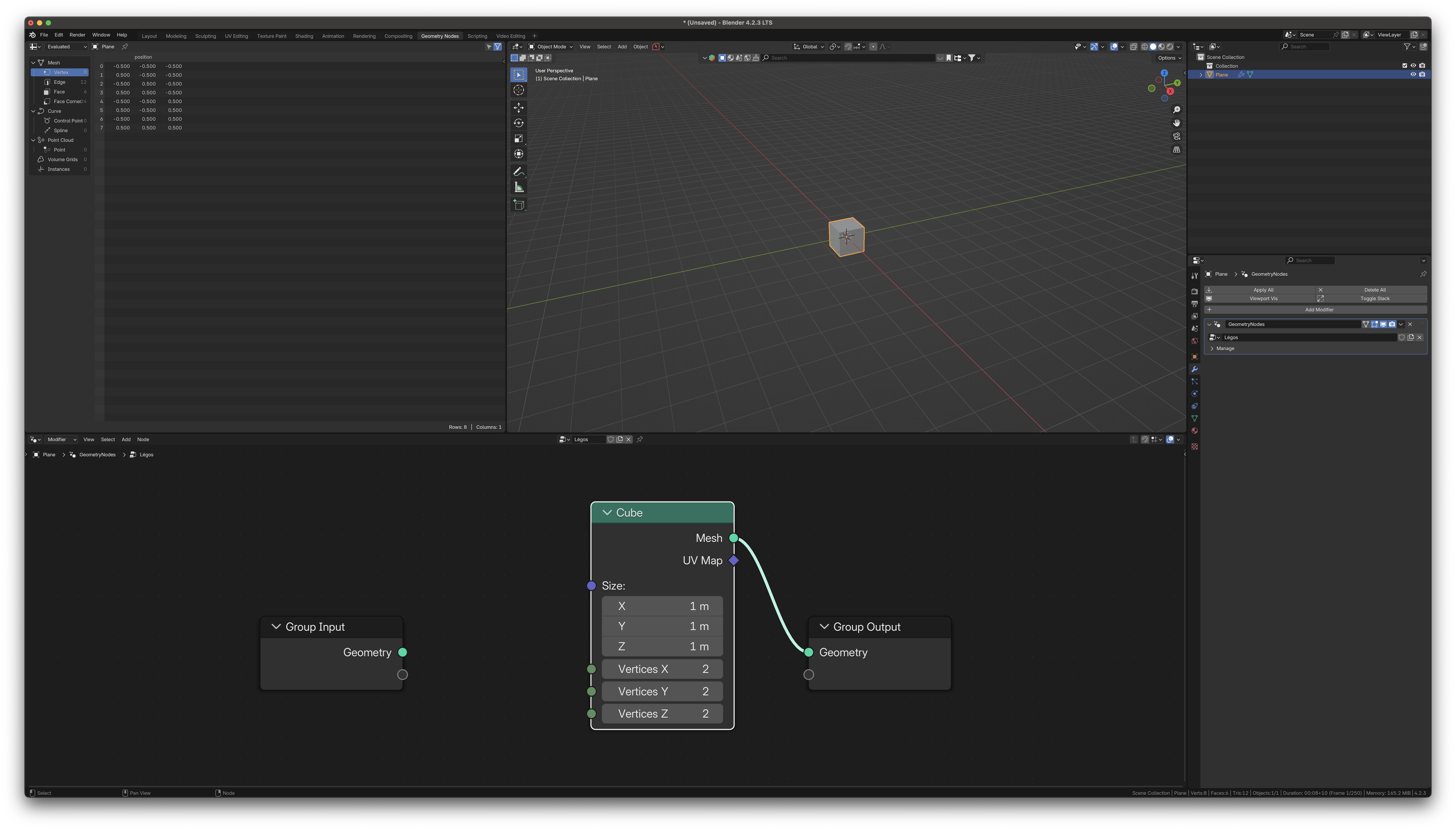This screenshot has height=830, width=1456.
Task: Choose the Rotate tool
Action: click(x=518, y=123)
